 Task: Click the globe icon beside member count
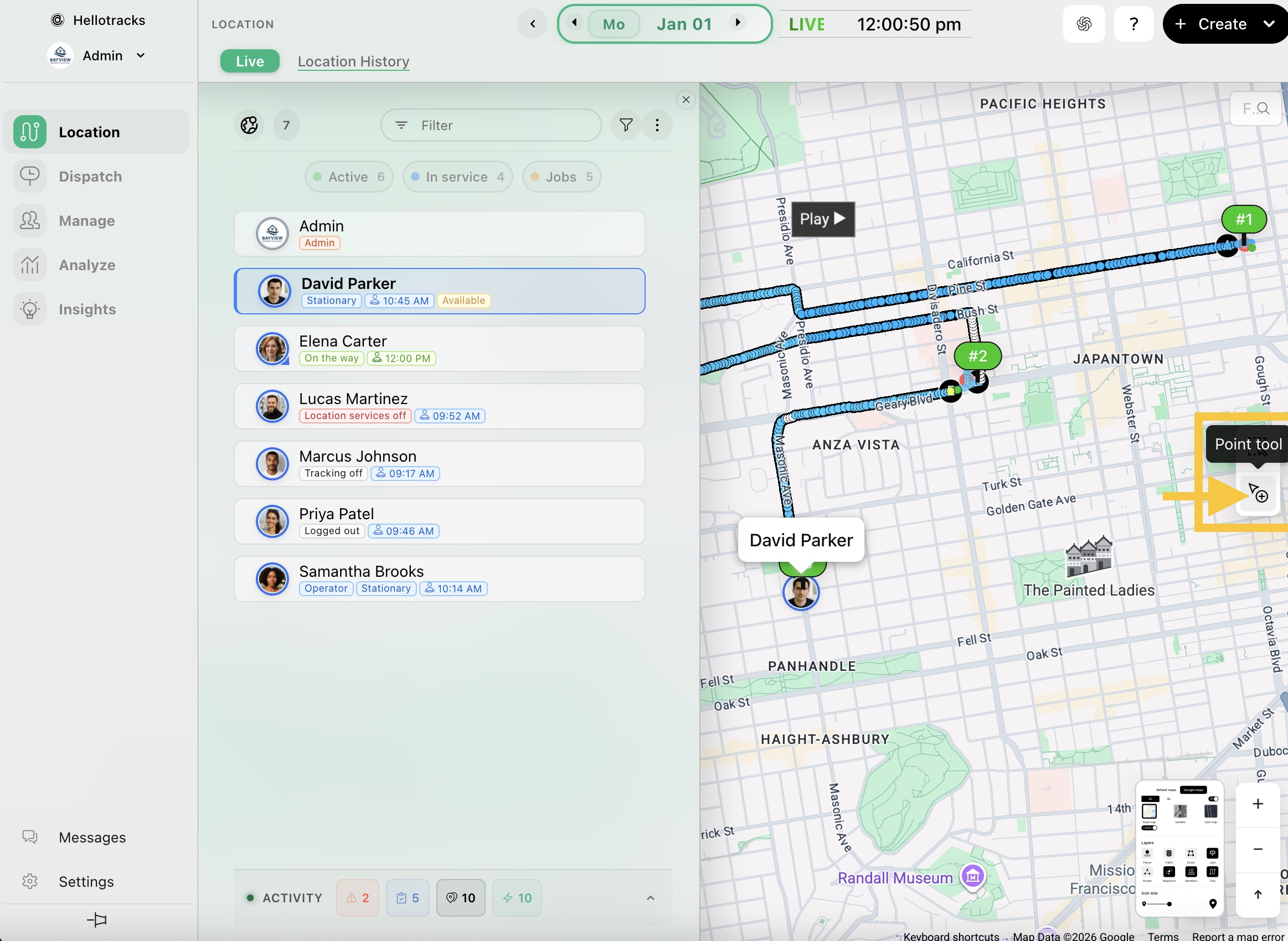pos(249,125)
